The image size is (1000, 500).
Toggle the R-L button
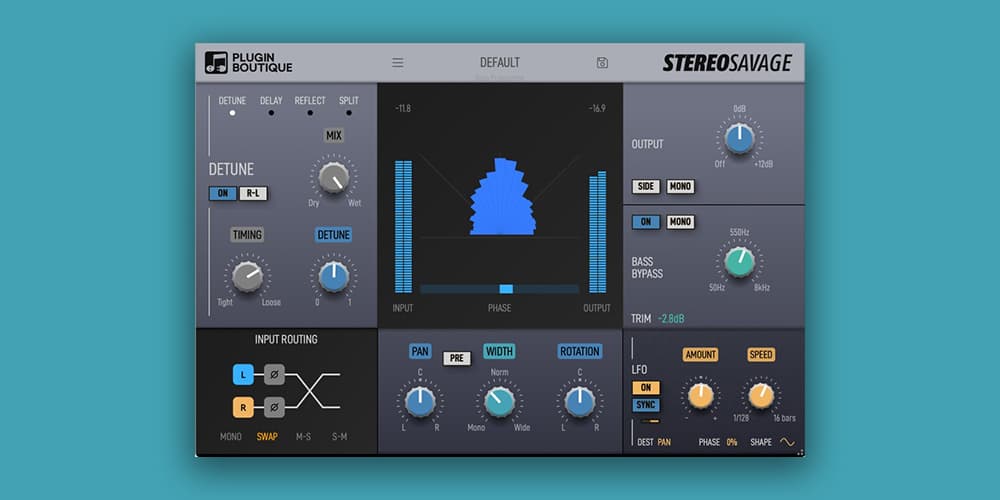(253, 193)
